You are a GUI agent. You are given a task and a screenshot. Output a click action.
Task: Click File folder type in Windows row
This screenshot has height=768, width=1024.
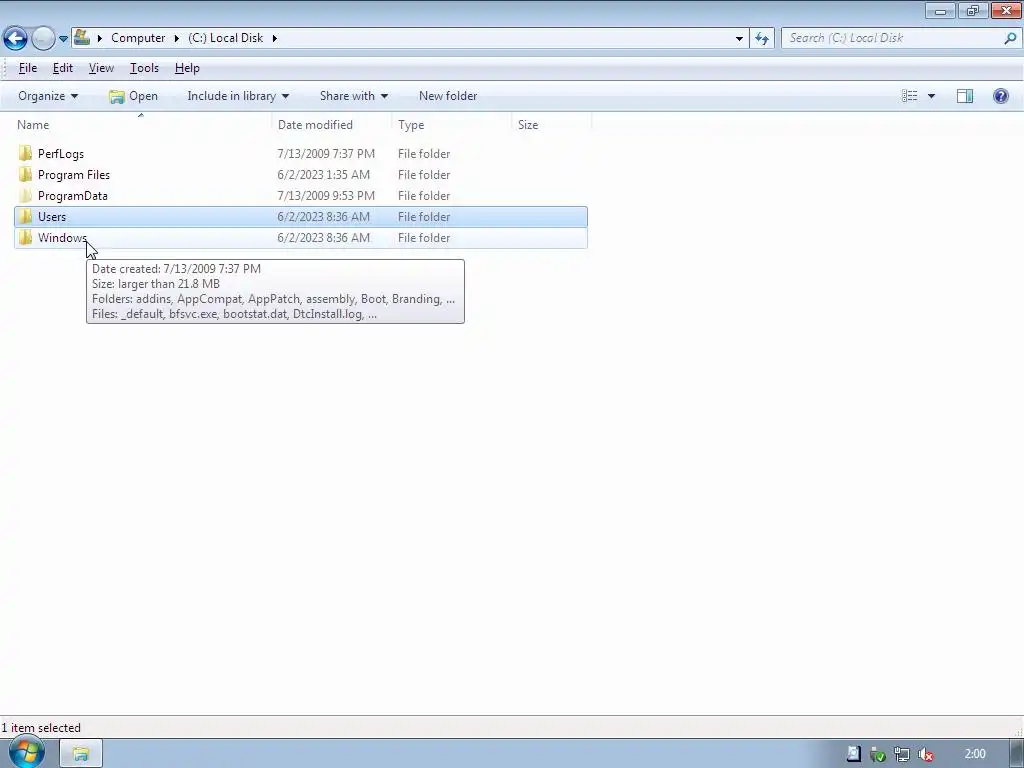tap(424, 238)
